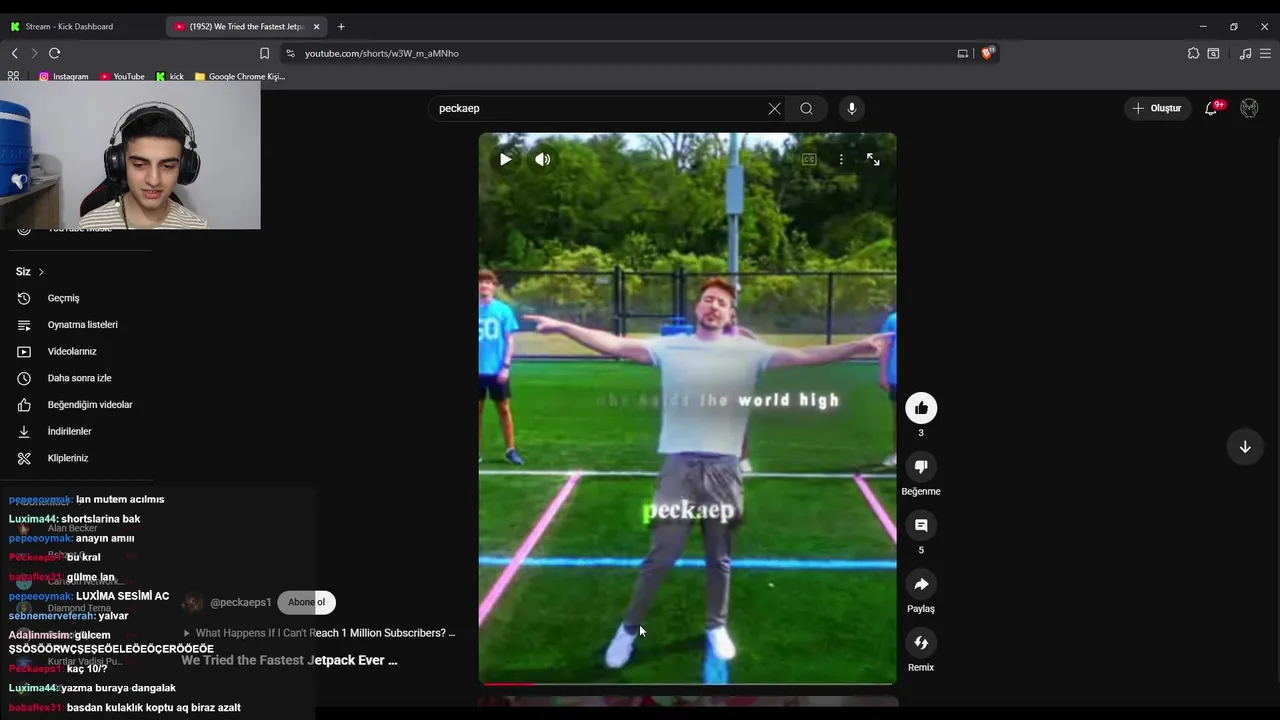The image size is (1280, 720).
Task: Seek using the short's red progress bar
Action: click(x=687, y=684)
